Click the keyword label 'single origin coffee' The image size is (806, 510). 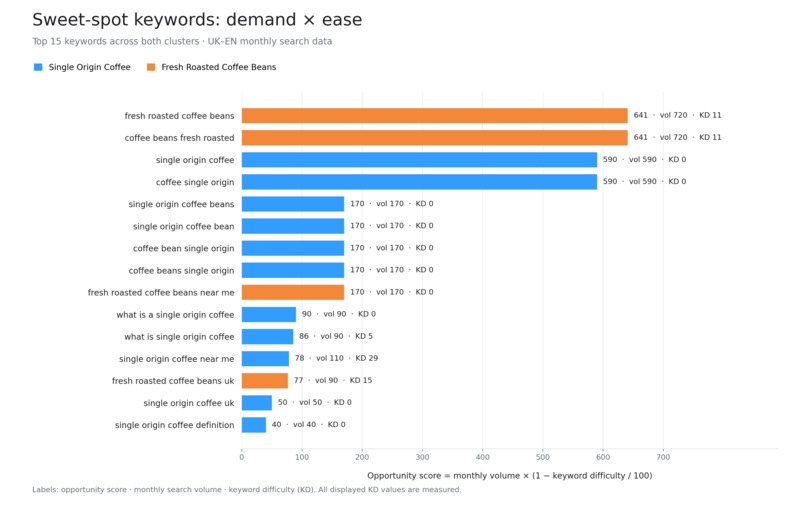pyautogui.click(x=195, y=160)
